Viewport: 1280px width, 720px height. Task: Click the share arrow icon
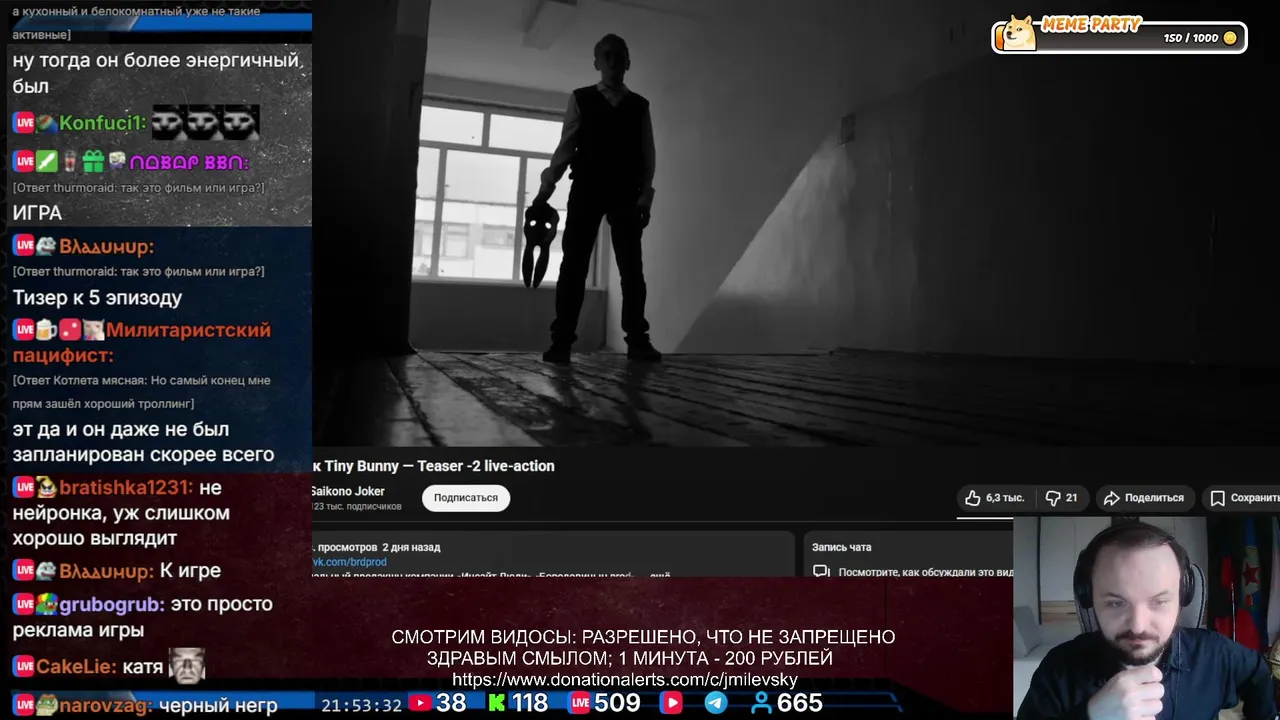pyautogui.click(x=1111, y=498)
